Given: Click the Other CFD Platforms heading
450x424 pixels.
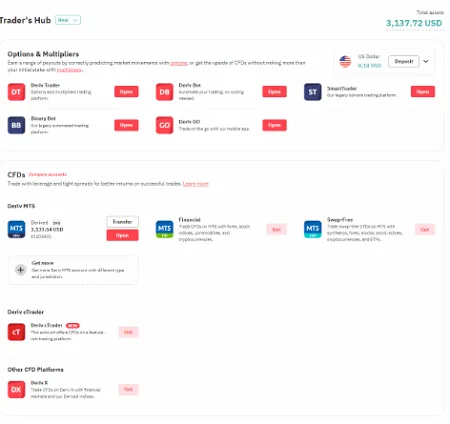Looking at the screenshot, I should point(35,370).
